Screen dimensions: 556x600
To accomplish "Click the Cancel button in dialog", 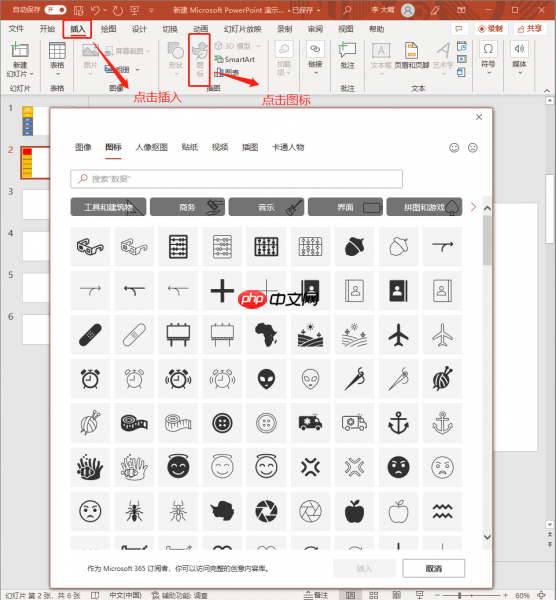I will [434, 569].
